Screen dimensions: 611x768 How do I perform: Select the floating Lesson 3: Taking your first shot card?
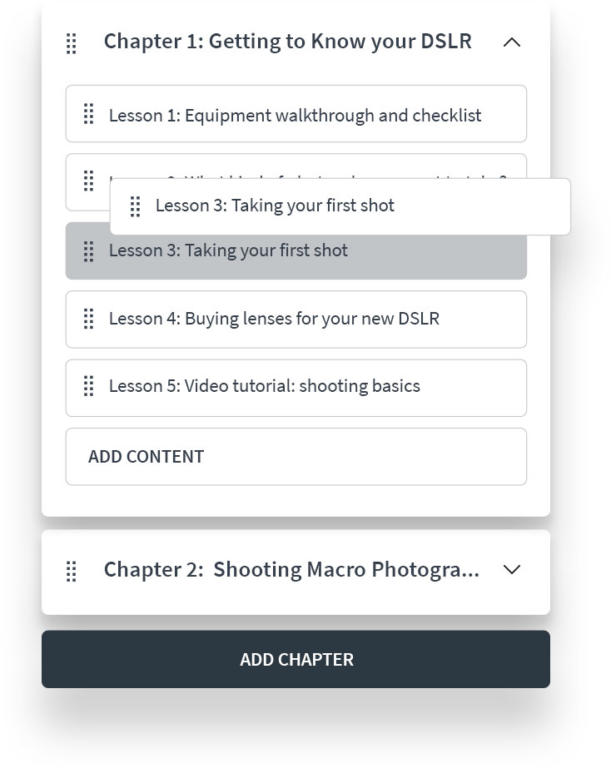point(340,207)
